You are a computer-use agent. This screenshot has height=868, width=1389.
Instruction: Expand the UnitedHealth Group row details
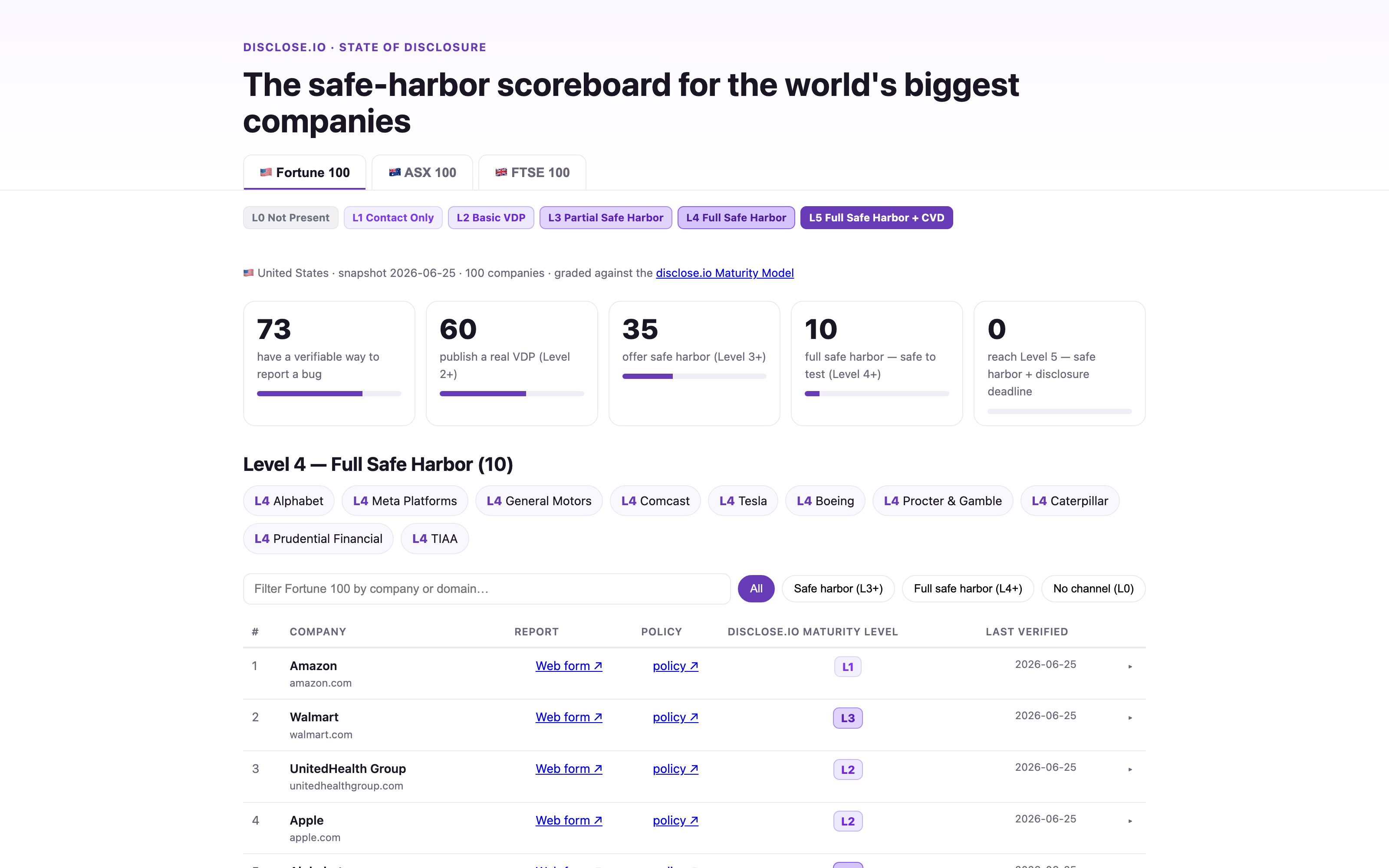pyautogui.click(x=1130, y=769)
